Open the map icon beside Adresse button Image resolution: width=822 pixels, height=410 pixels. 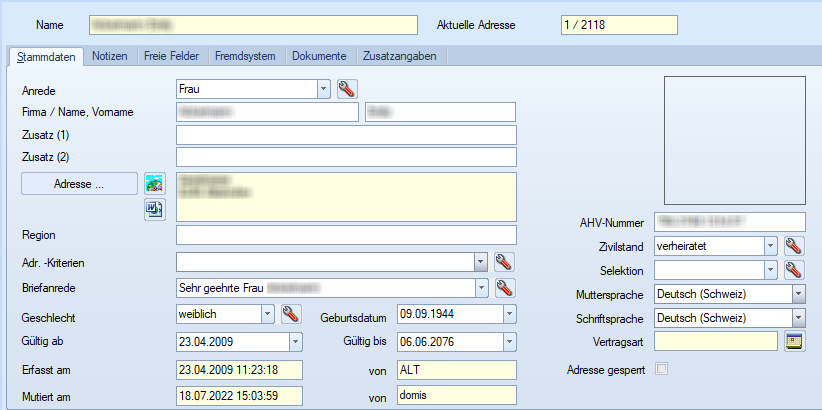pos(155,183)
